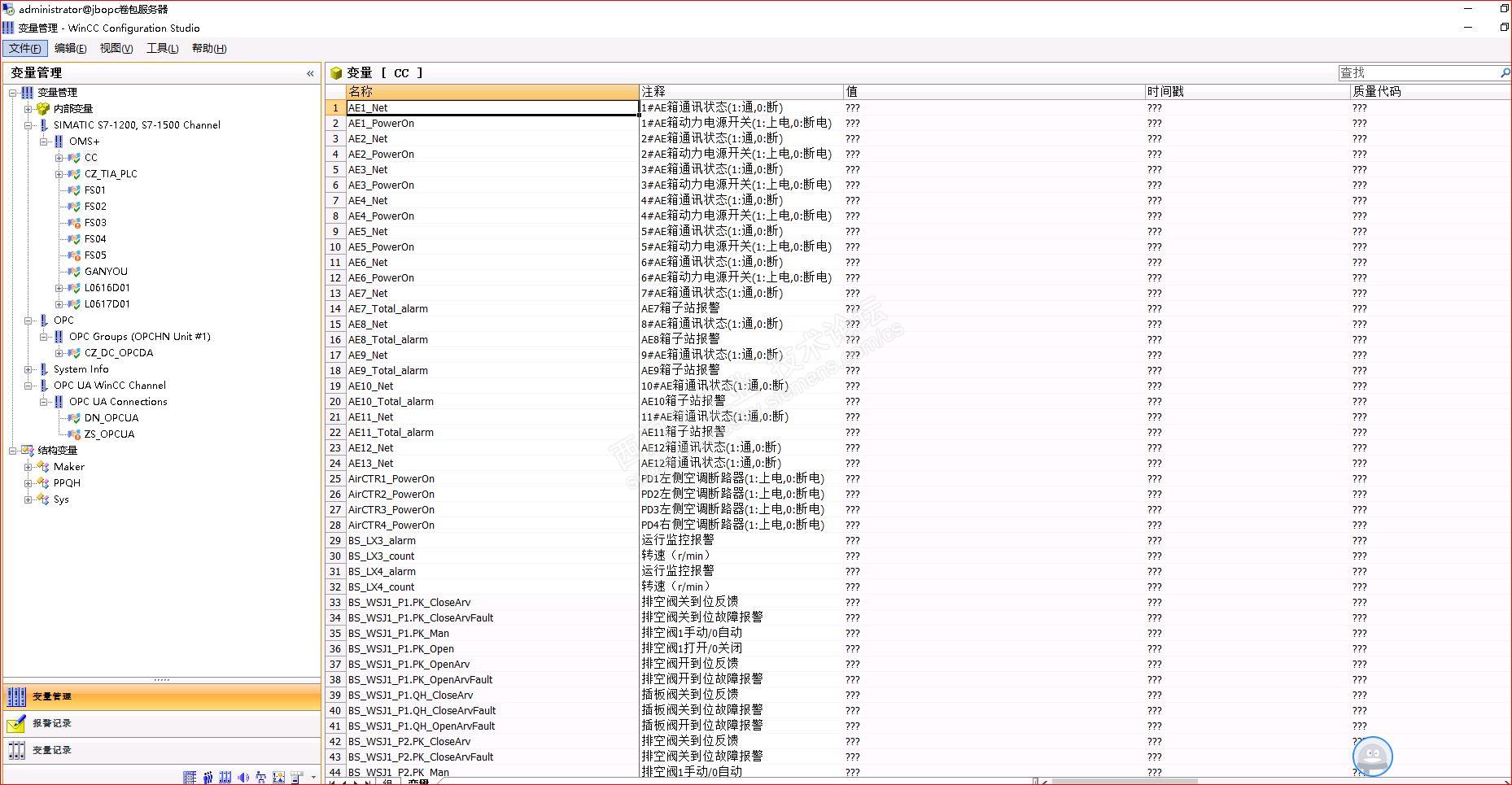The width and height of the screenshot is (1512, 785).
Task: Open the navigation bar options dropdown arrow
Action: 314,778
